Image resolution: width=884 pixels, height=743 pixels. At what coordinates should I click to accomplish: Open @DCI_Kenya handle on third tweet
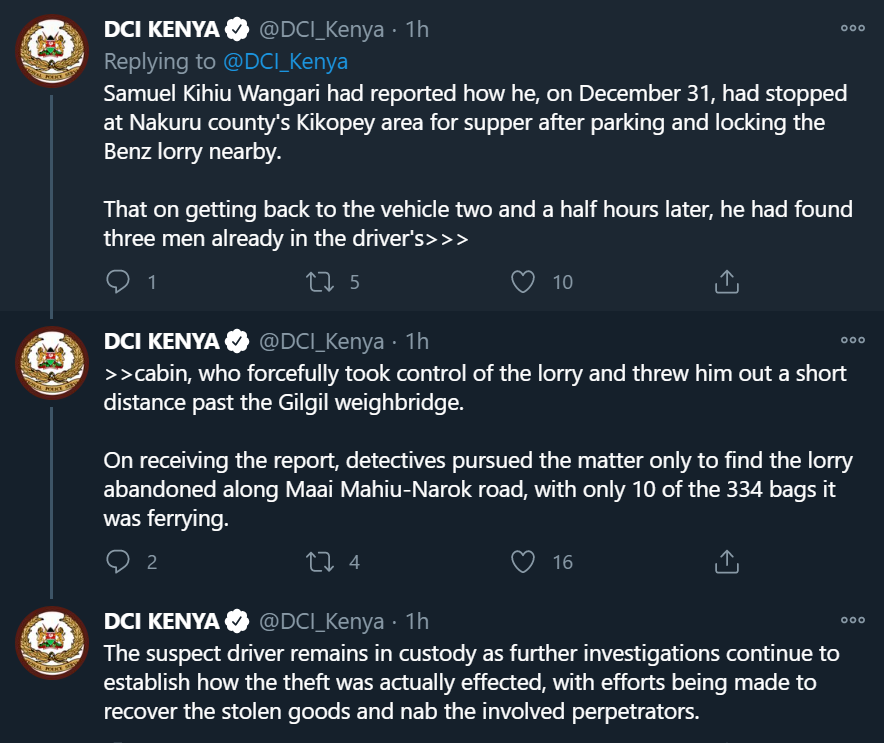pos(321,622)
